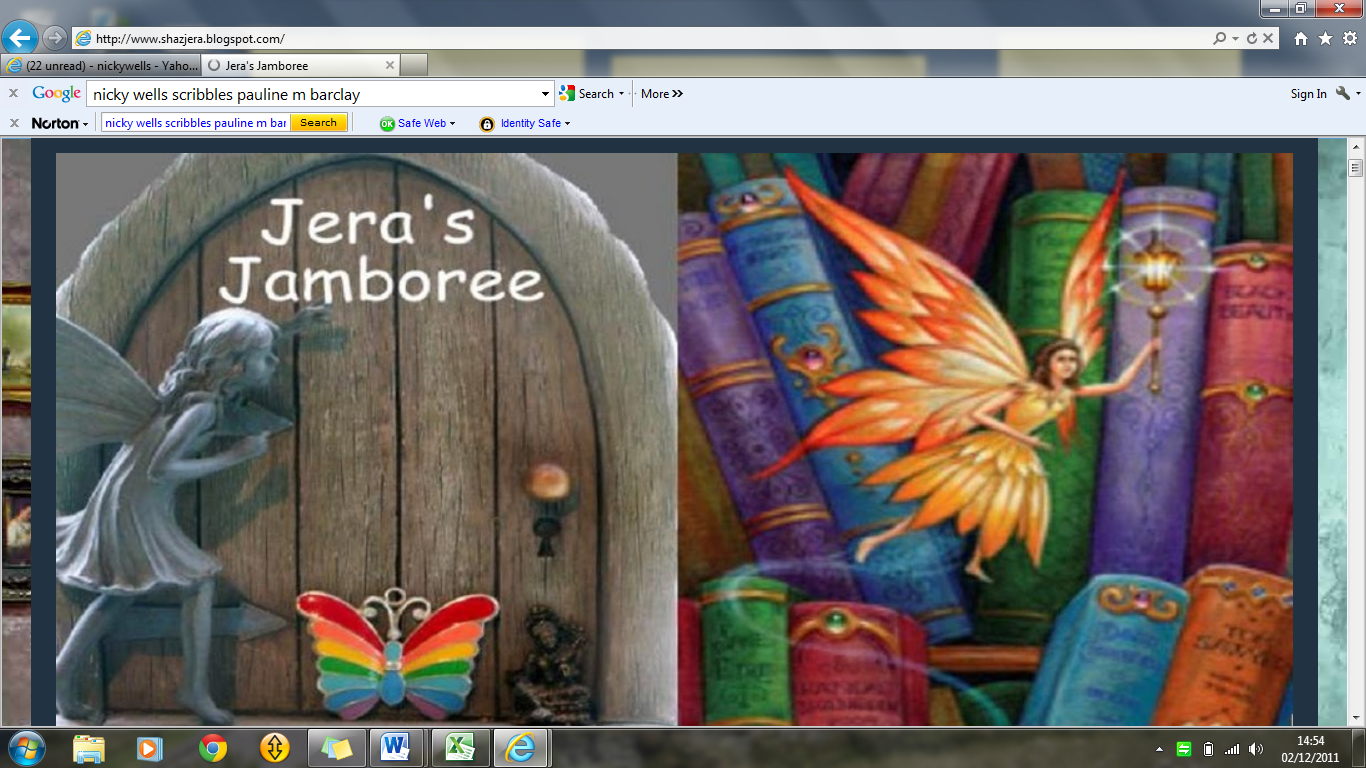This screenshot has width=1366, height=768.
Task: Close the Jera's Jamboree tab
Action: (390, 66)
